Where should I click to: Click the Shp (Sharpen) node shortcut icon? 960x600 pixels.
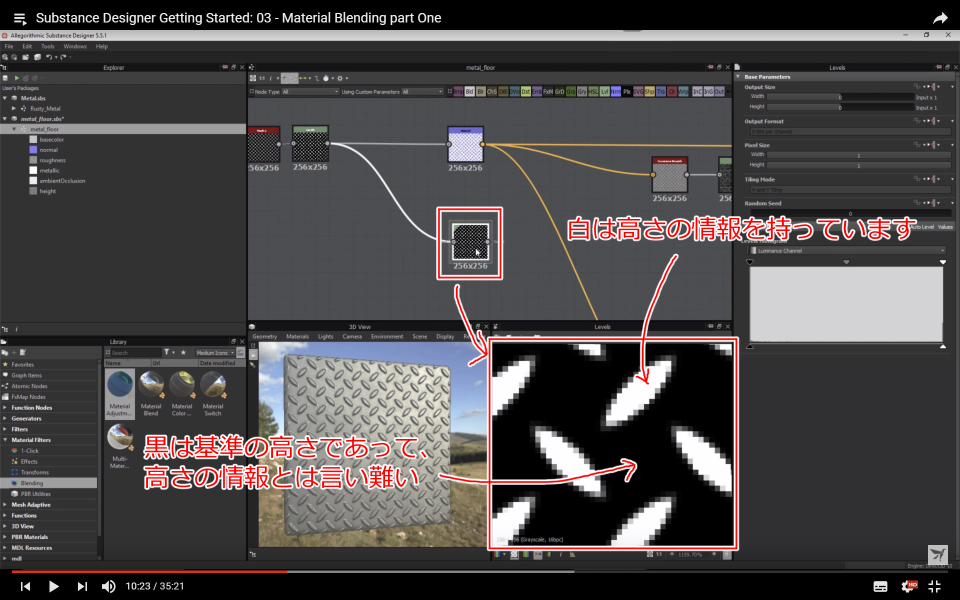[x=650, y=92]
